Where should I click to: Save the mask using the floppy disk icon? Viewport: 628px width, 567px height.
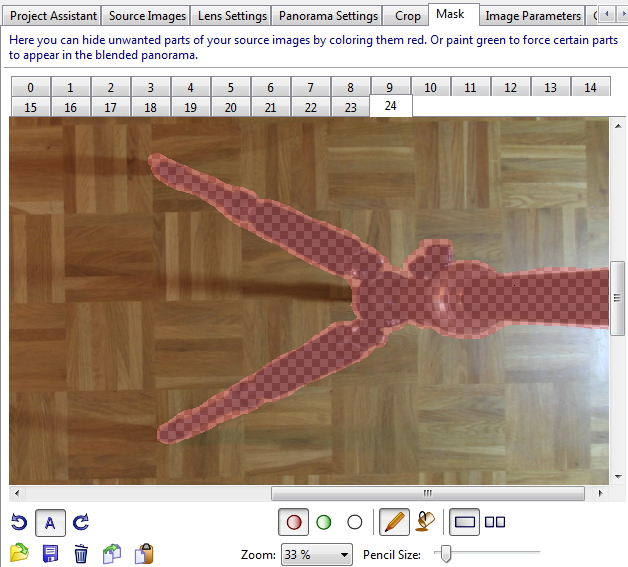[x=50, y=553]
